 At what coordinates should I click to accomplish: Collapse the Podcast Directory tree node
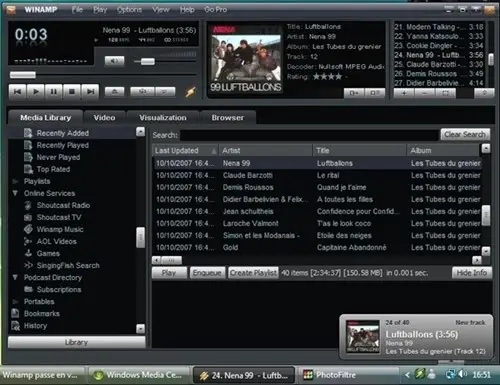tap(15, 277)
